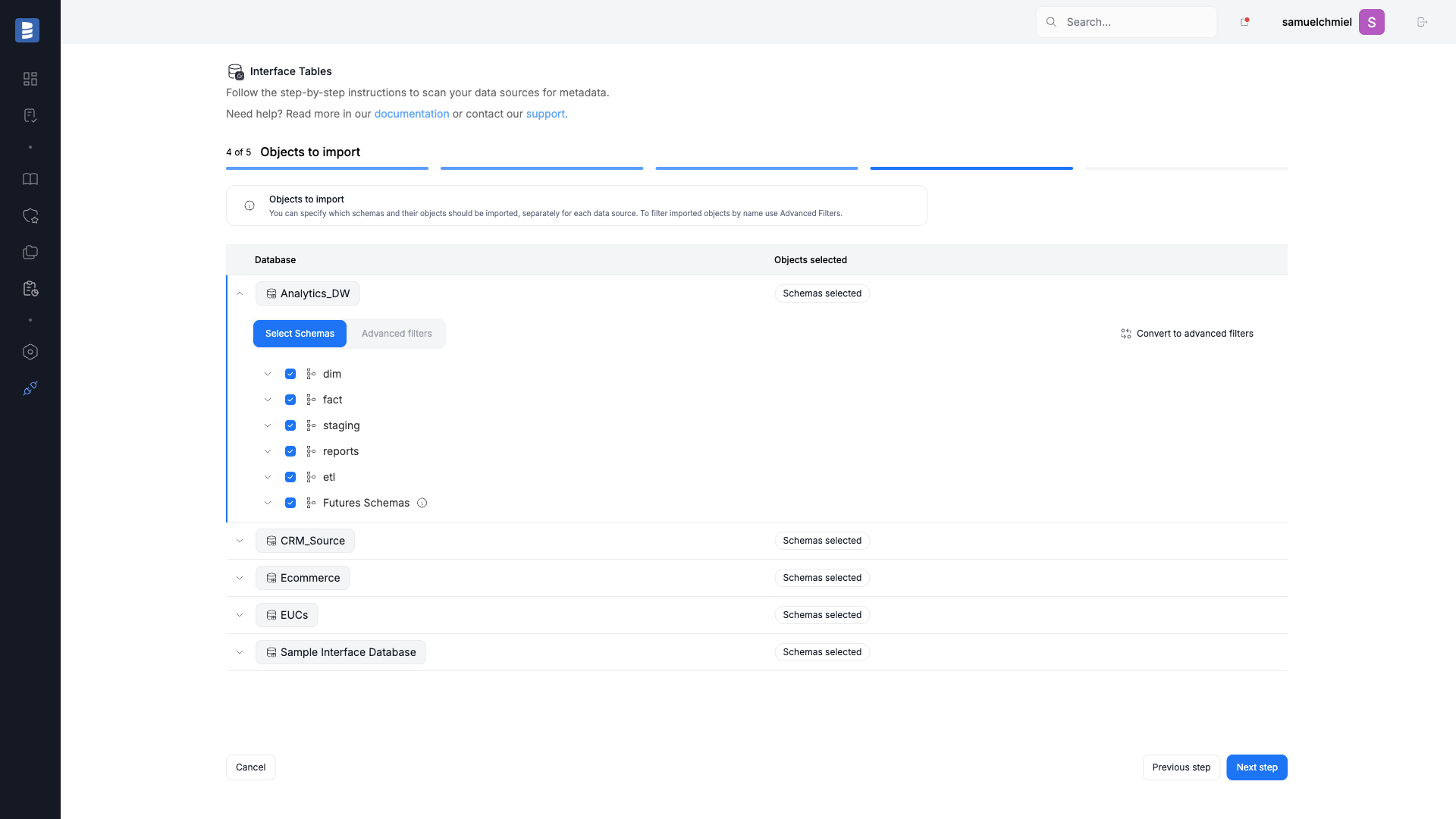The width and height of the screenshot is (1456, 819).
Task: Switch to the Select Schemas tab
Action: pos(300,334)
